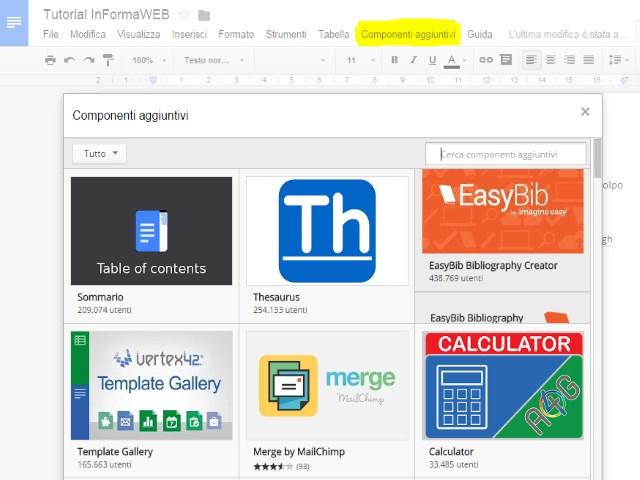Screen dimensions: 640x480
Task: Align text left
Action: [531, 60]
